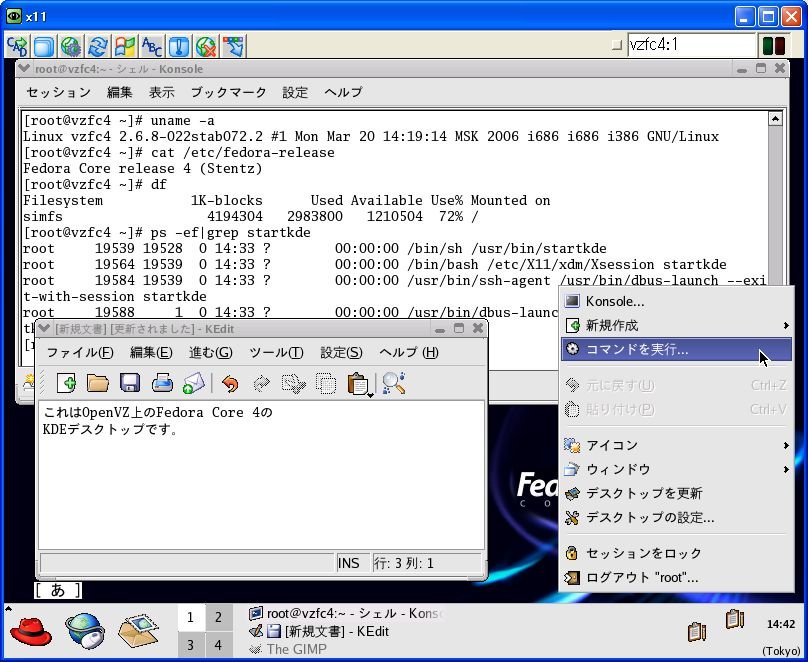This screenshot has height=662, width=808.
Task: Switch to virtual desktop 2 in pager
Action: click(x=218, y=617)
